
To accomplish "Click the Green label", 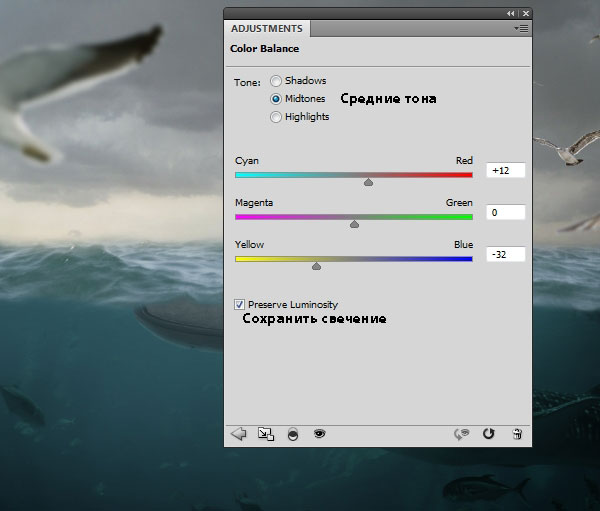I will 459,202.
